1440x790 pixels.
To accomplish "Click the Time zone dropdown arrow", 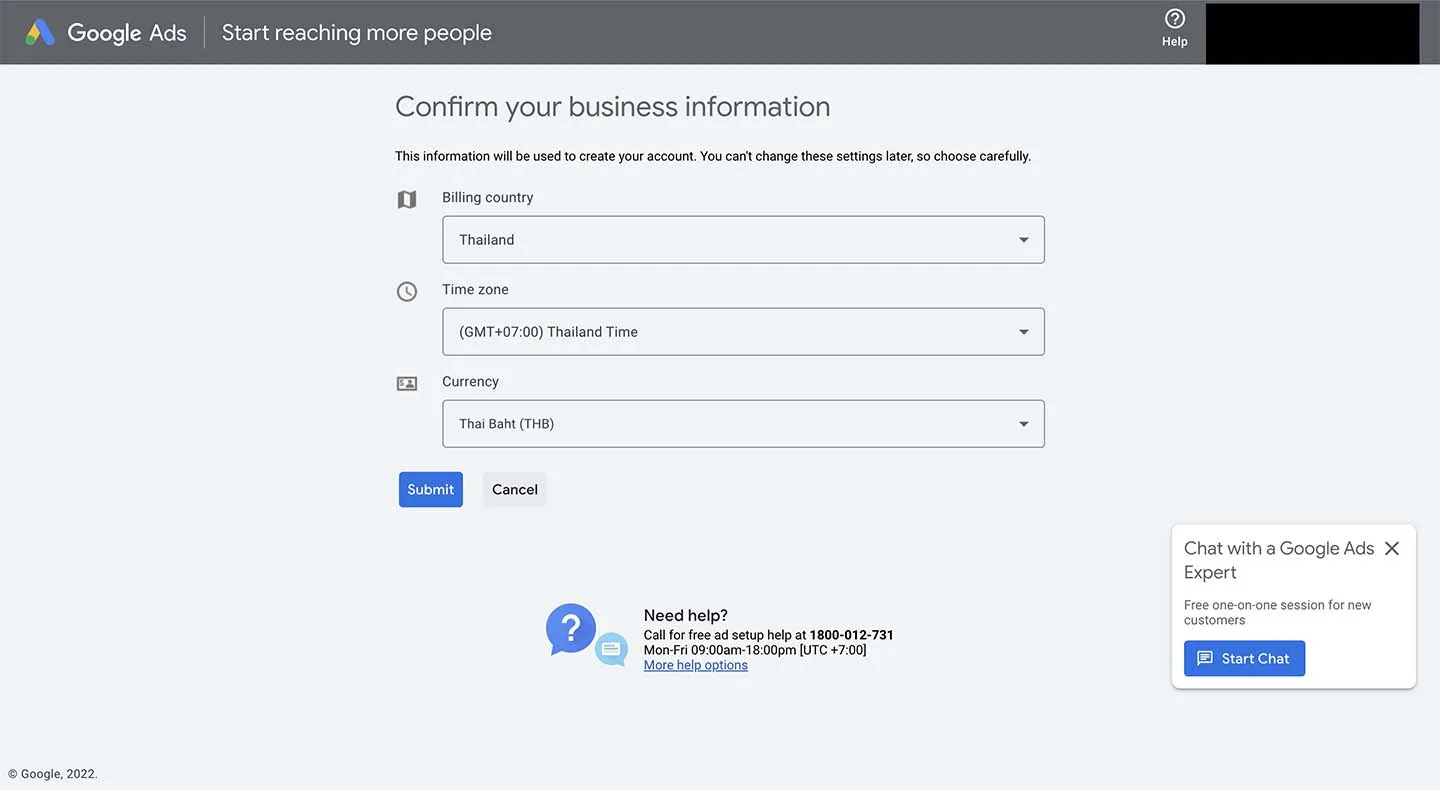I will pyautogui.click(x=1023, y=332).
